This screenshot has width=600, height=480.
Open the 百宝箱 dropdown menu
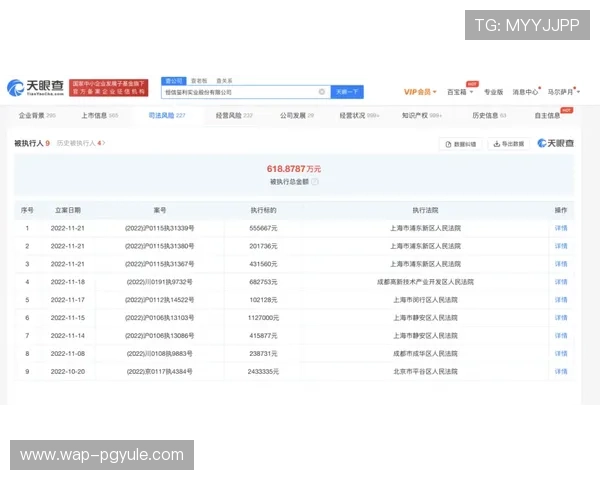(460, 92)
